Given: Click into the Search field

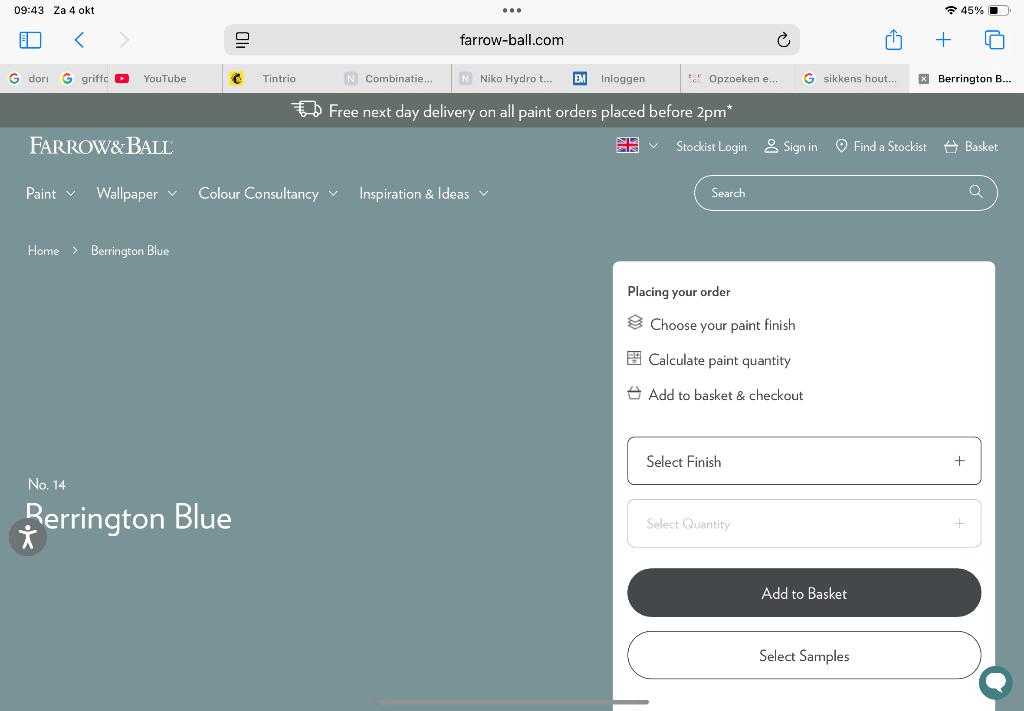Looking at the screenshot, I should tap(830, 193).
